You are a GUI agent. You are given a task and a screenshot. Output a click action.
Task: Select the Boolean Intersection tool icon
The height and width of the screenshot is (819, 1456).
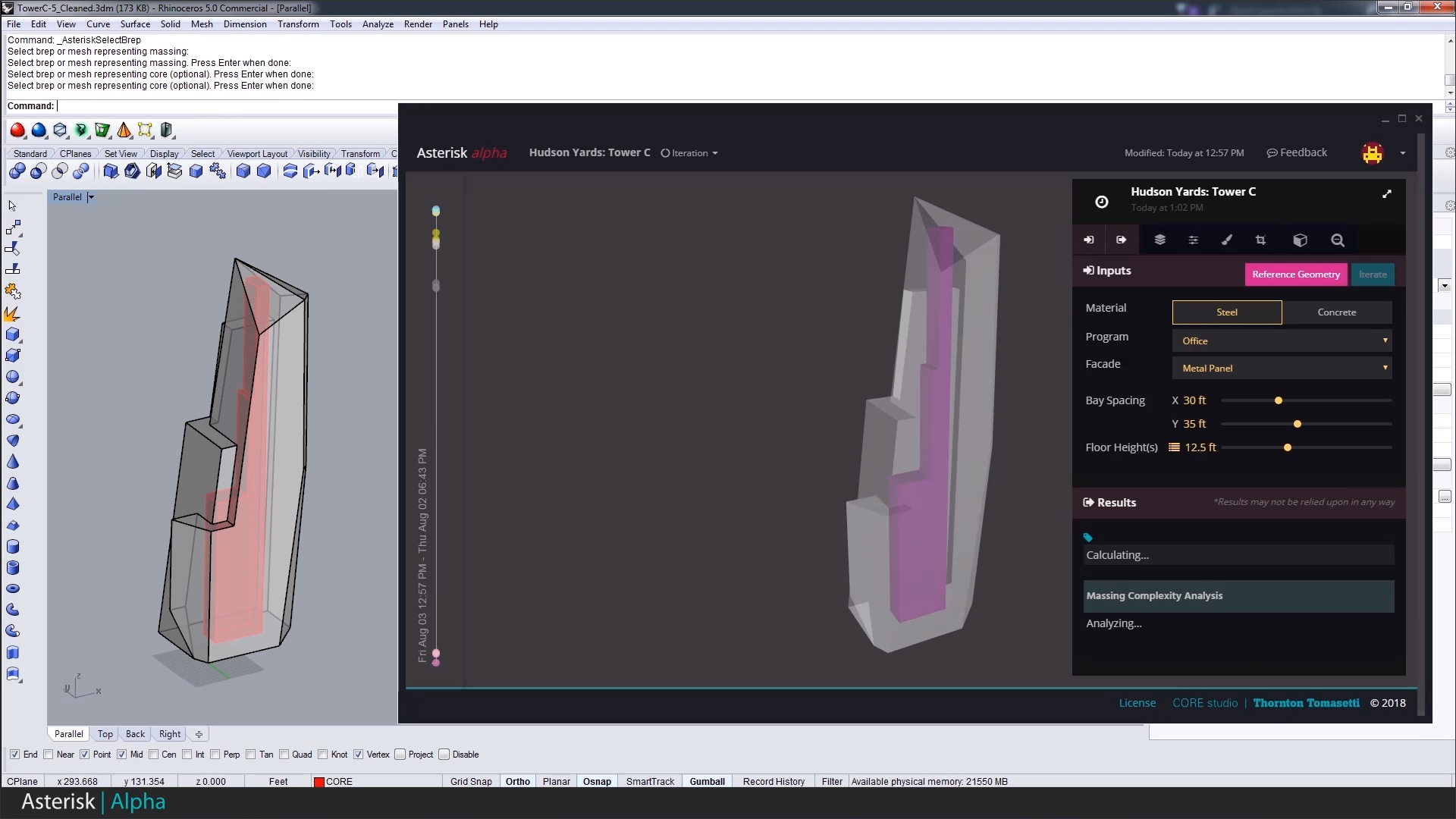coord(59,171)
